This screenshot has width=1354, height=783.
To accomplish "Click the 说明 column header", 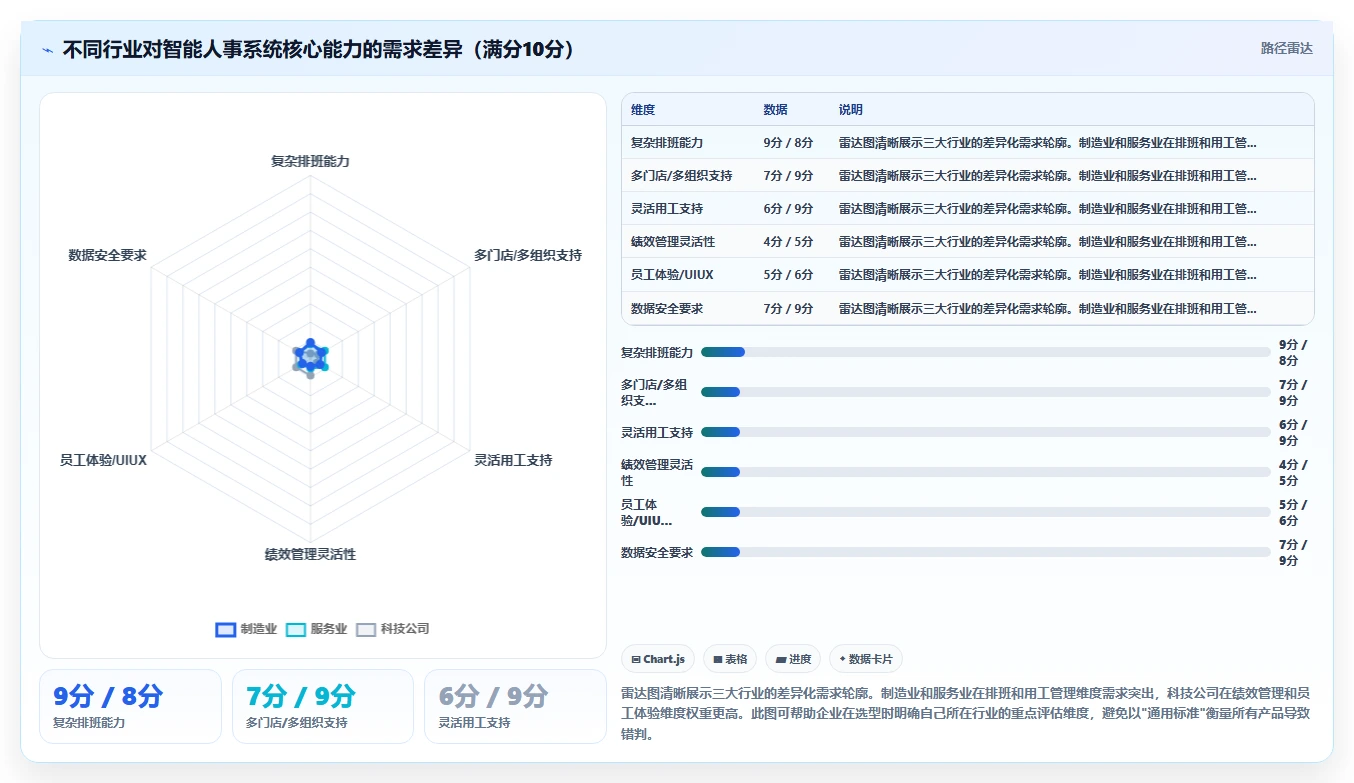I will click(851, 110).
